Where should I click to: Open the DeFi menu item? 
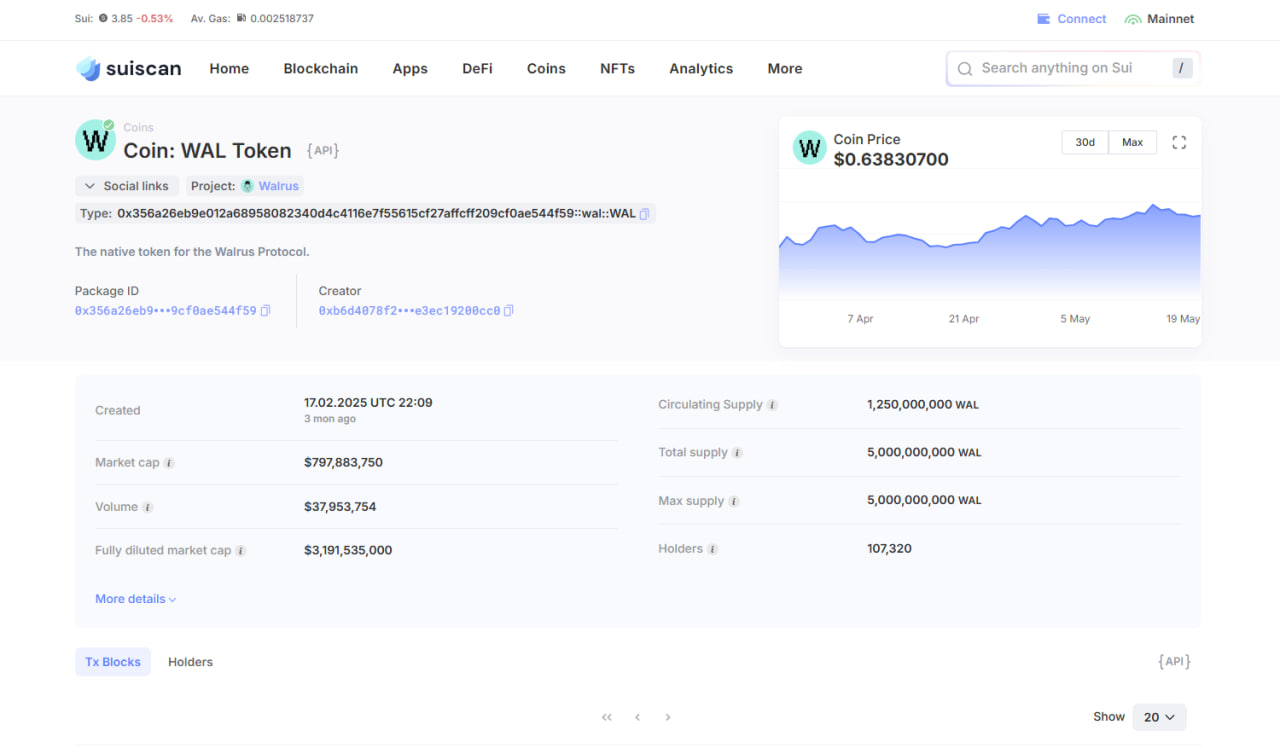tap(477, 69)
